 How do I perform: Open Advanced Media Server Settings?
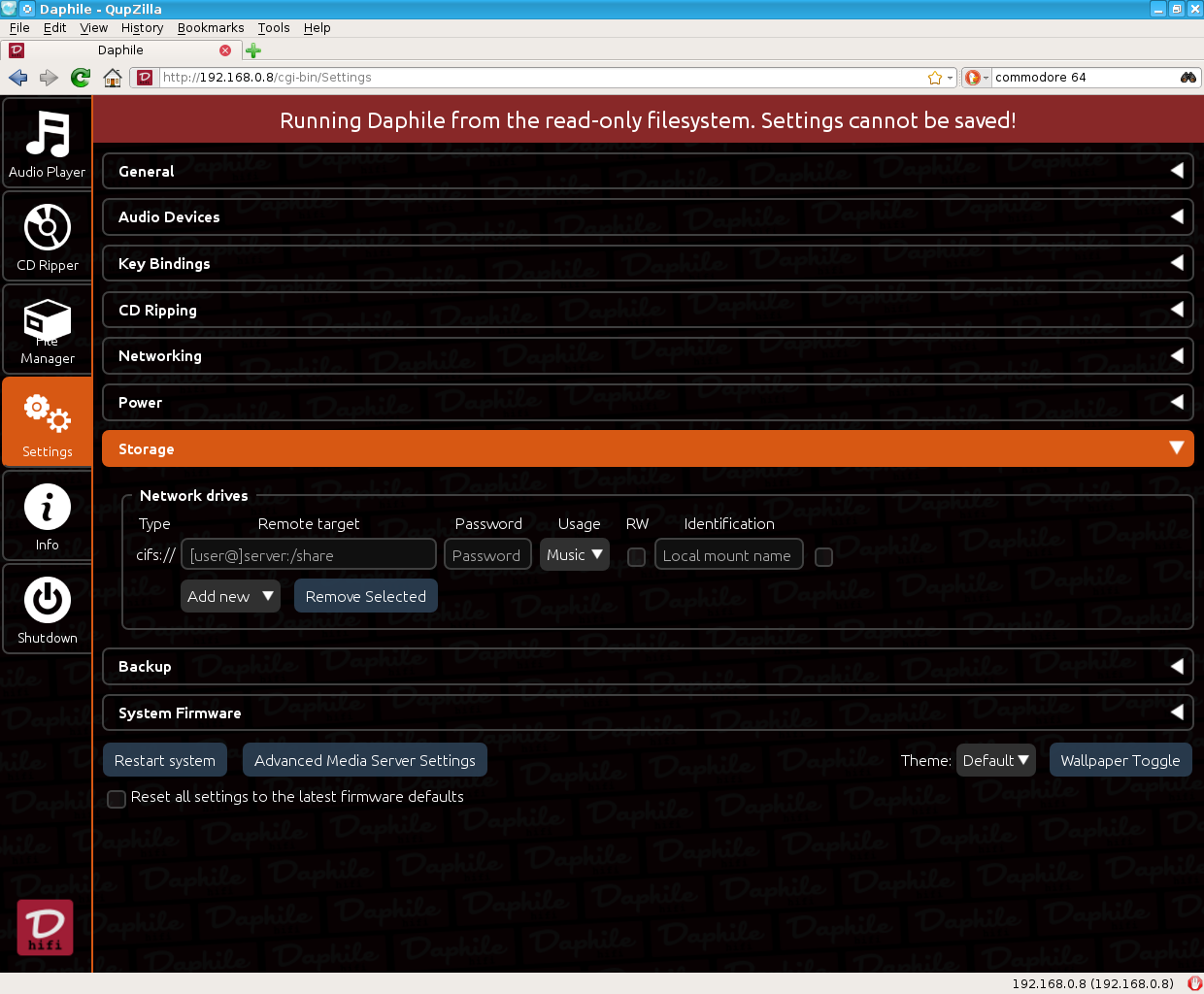click(x=365, y=760)
